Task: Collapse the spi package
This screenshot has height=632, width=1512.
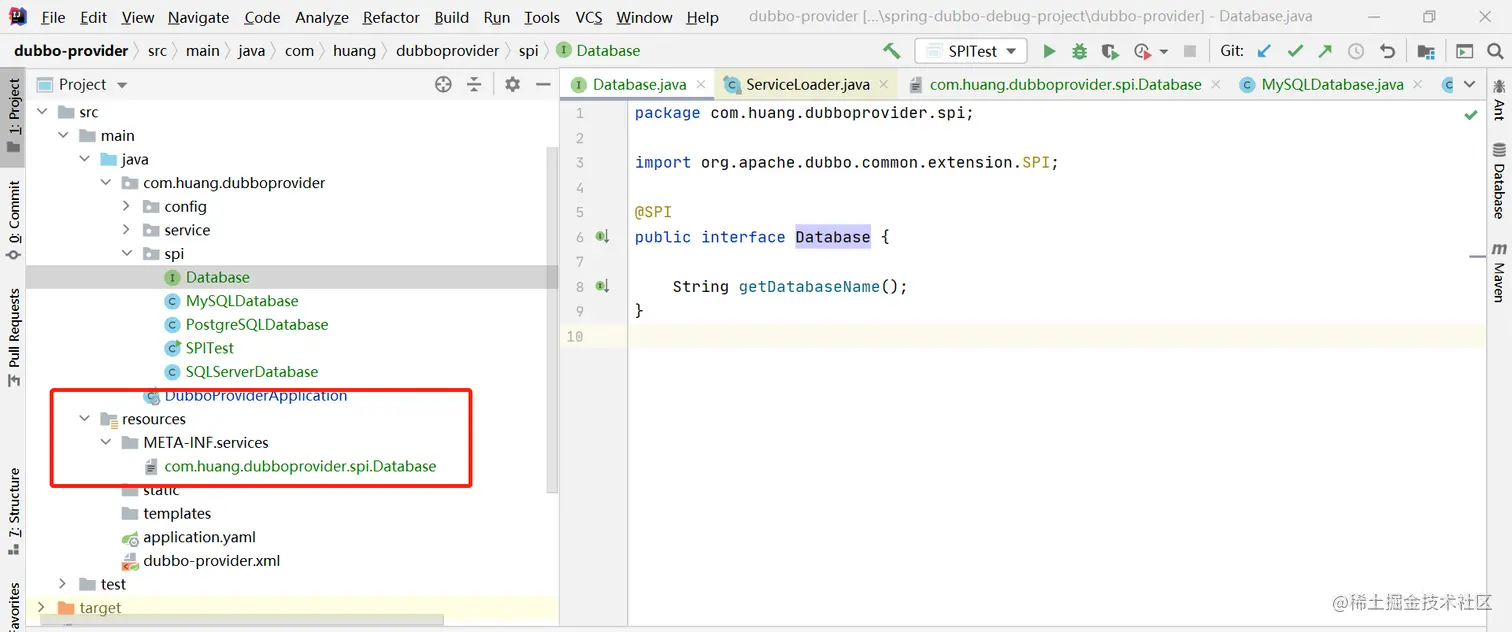Action: (x=126, y=254)
